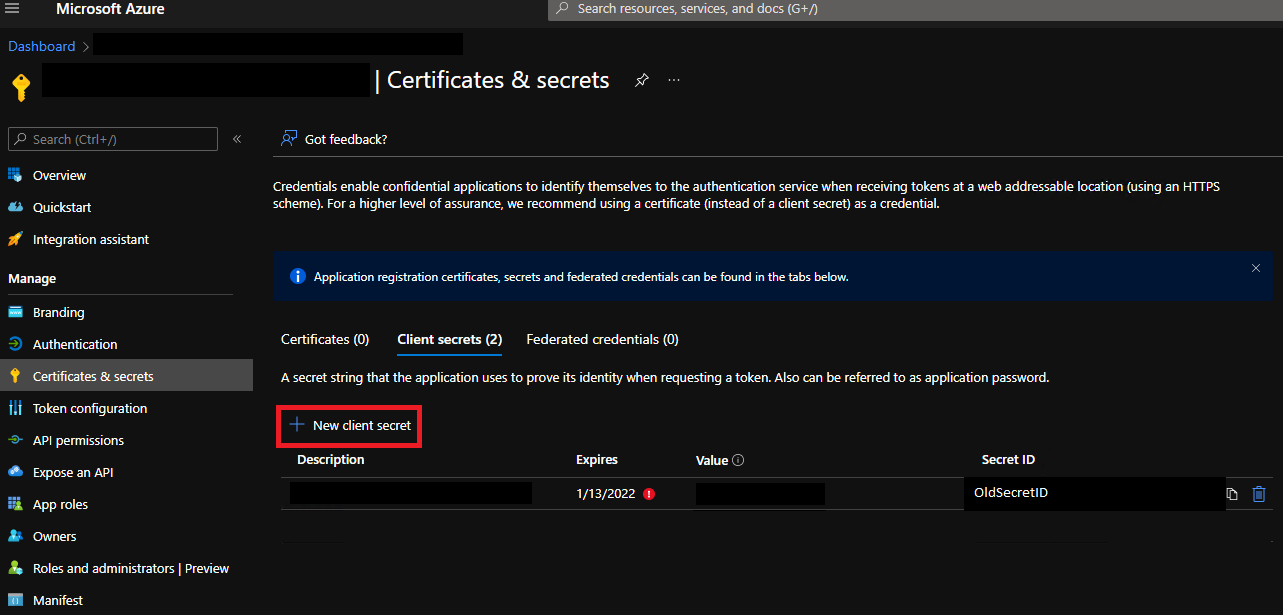Click the Owners people icon
1283x615 pixels.
coord(15,536)
